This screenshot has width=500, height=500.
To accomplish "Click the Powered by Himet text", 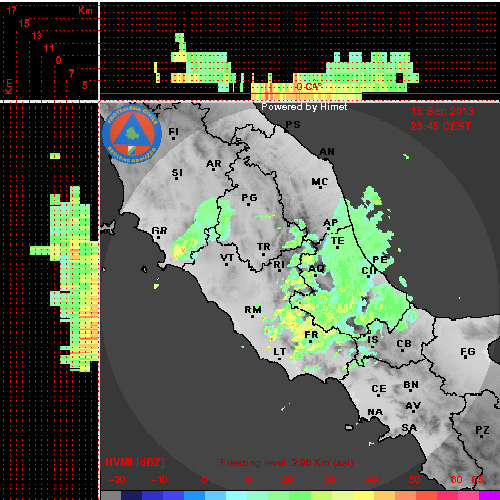I will (304, 107).
